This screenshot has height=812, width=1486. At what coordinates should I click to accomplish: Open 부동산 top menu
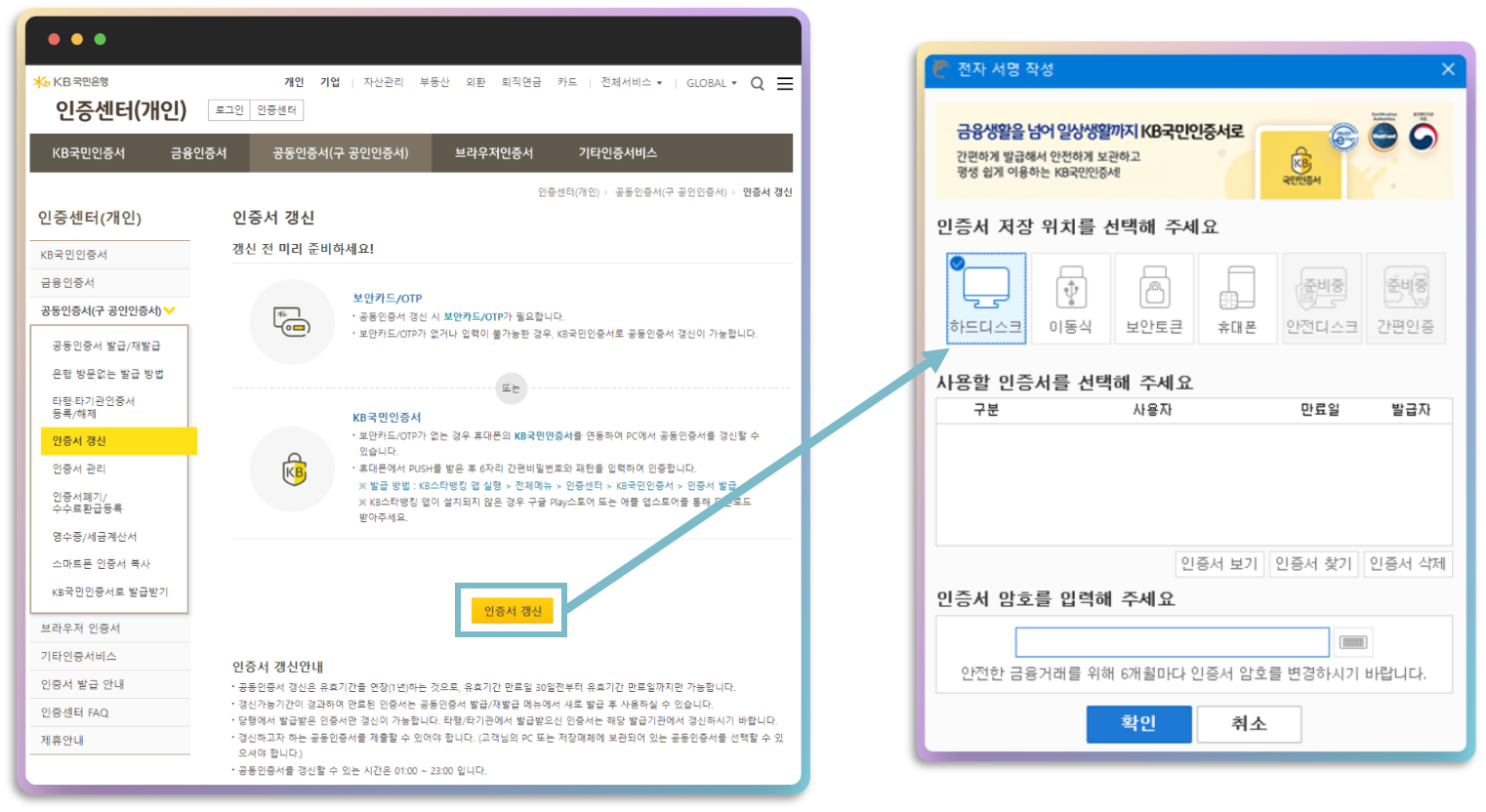(x=434, y=82)
